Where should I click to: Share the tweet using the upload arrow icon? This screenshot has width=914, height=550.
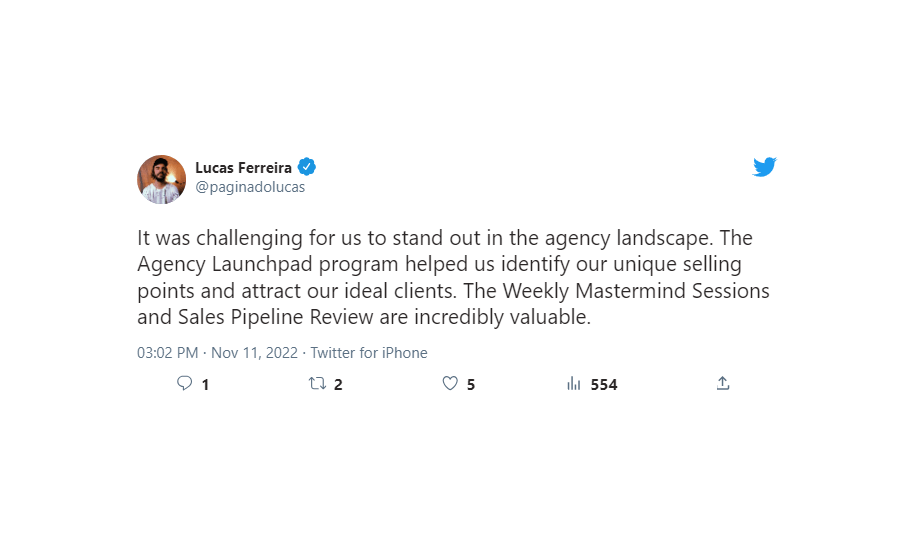click(x=723, y=383)
